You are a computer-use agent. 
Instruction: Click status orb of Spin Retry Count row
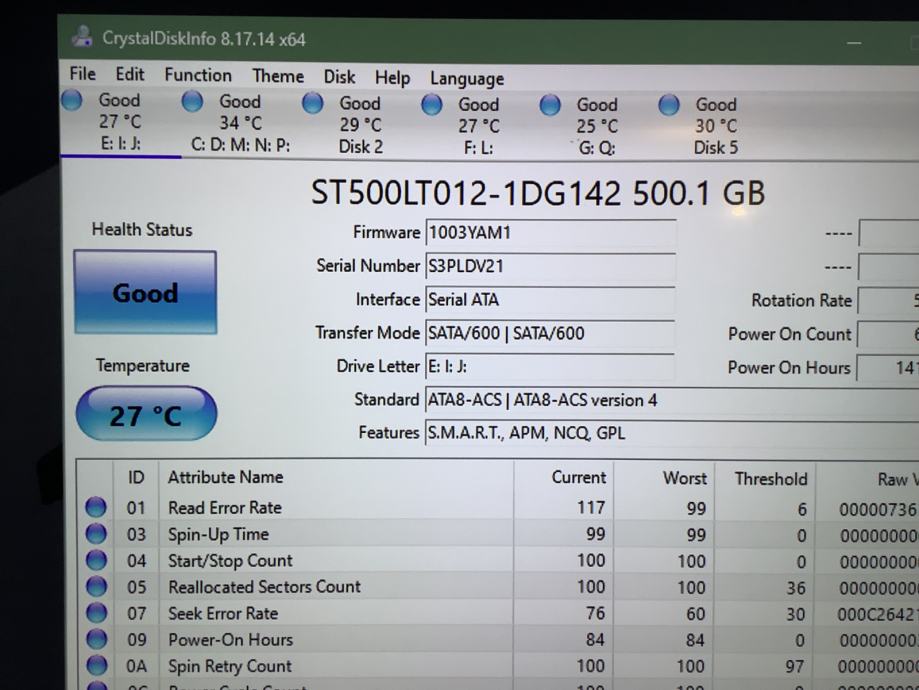97,665
